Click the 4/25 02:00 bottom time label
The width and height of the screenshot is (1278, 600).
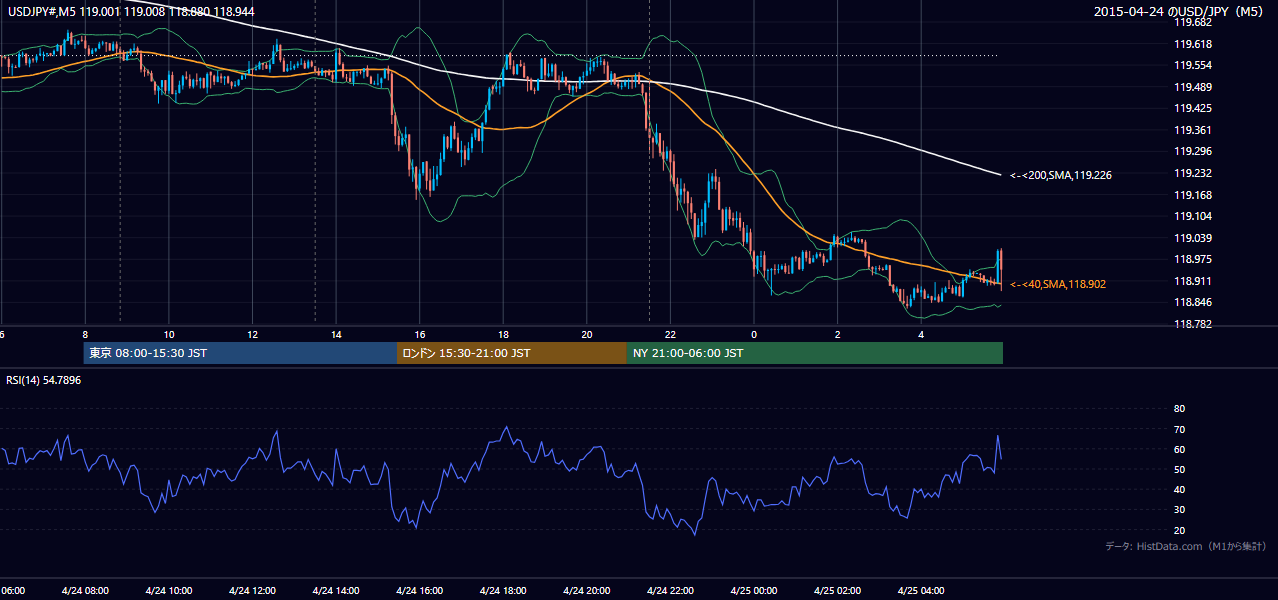(837, 590)
